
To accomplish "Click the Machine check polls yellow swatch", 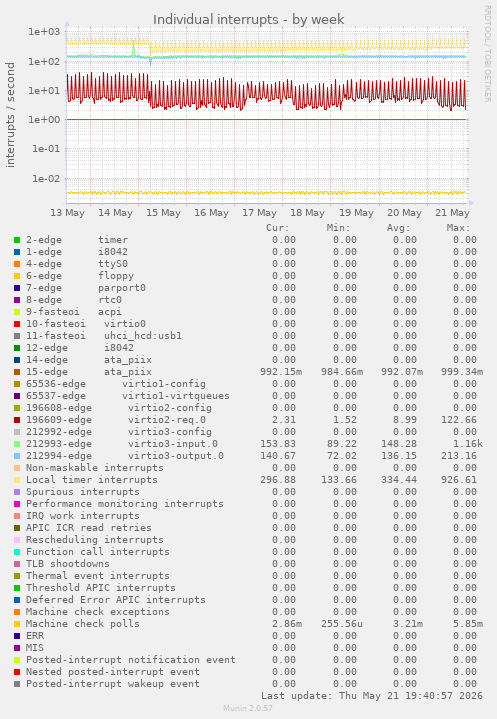I will point(17,624).
